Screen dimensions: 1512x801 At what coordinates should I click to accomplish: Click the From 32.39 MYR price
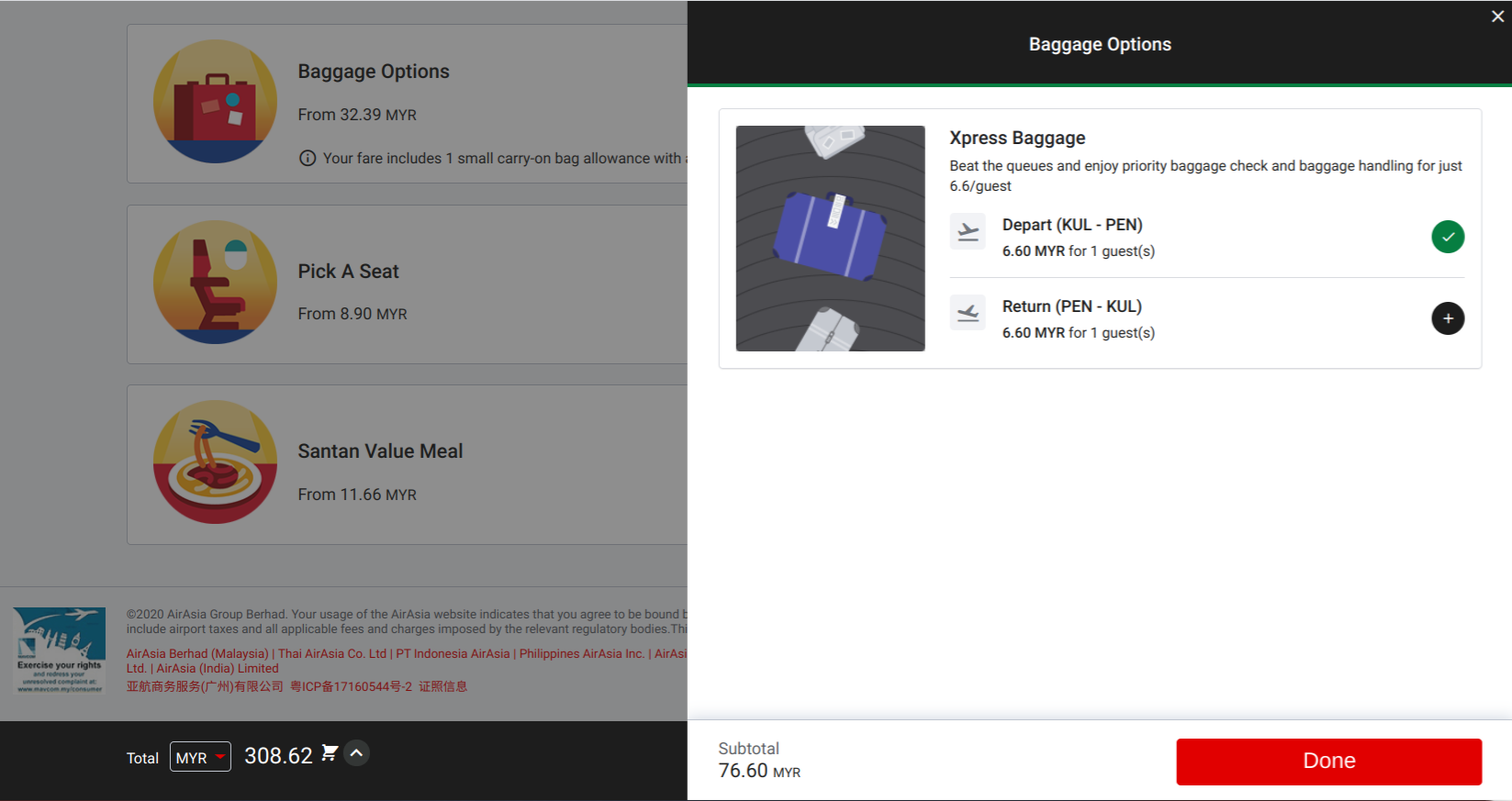(x=357, y=115)
